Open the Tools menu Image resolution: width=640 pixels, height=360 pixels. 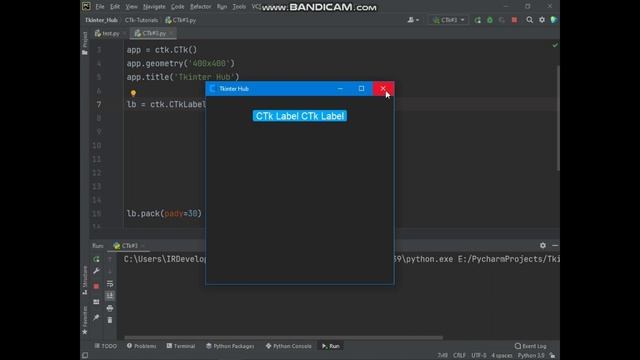(x=239, y=7)
